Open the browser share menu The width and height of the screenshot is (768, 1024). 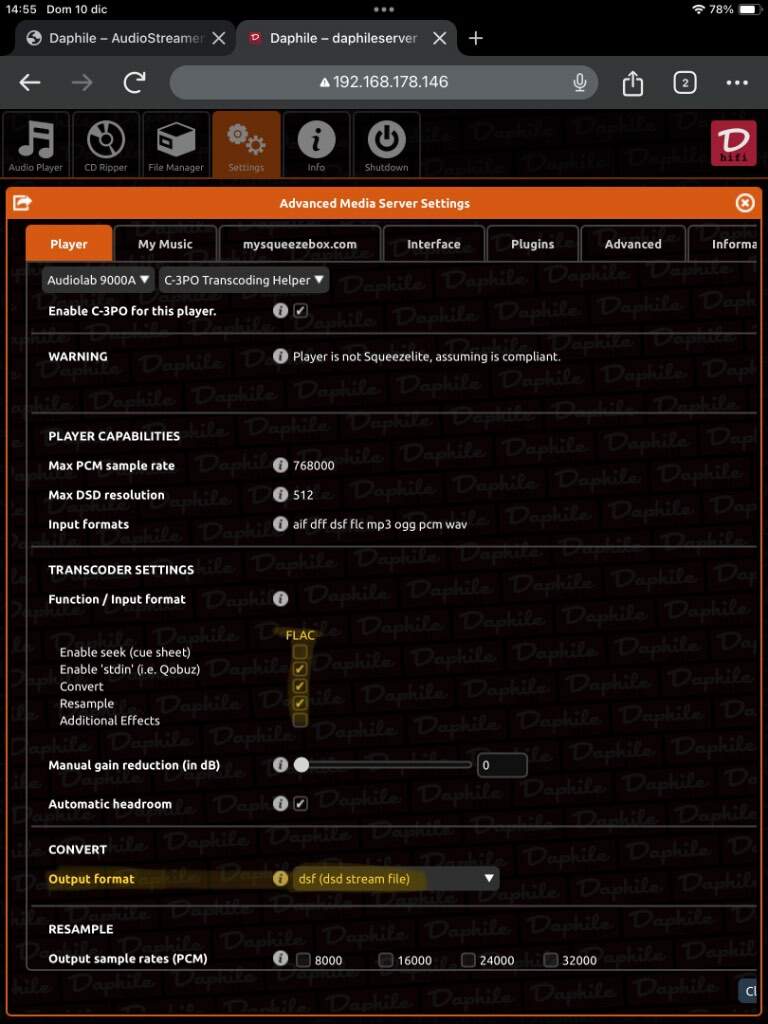pos(632,83)
